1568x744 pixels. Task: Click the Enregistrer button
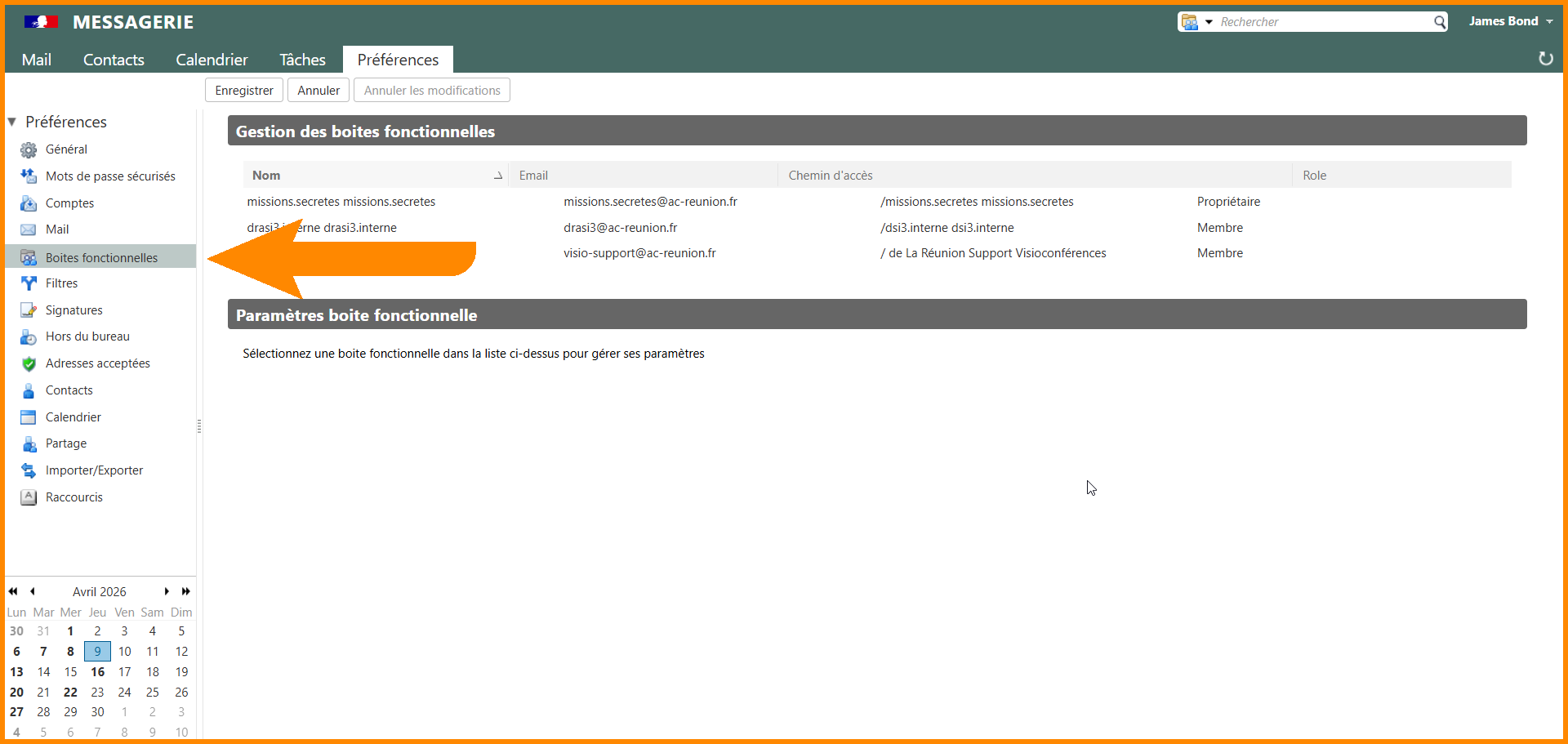coord(244,91)
